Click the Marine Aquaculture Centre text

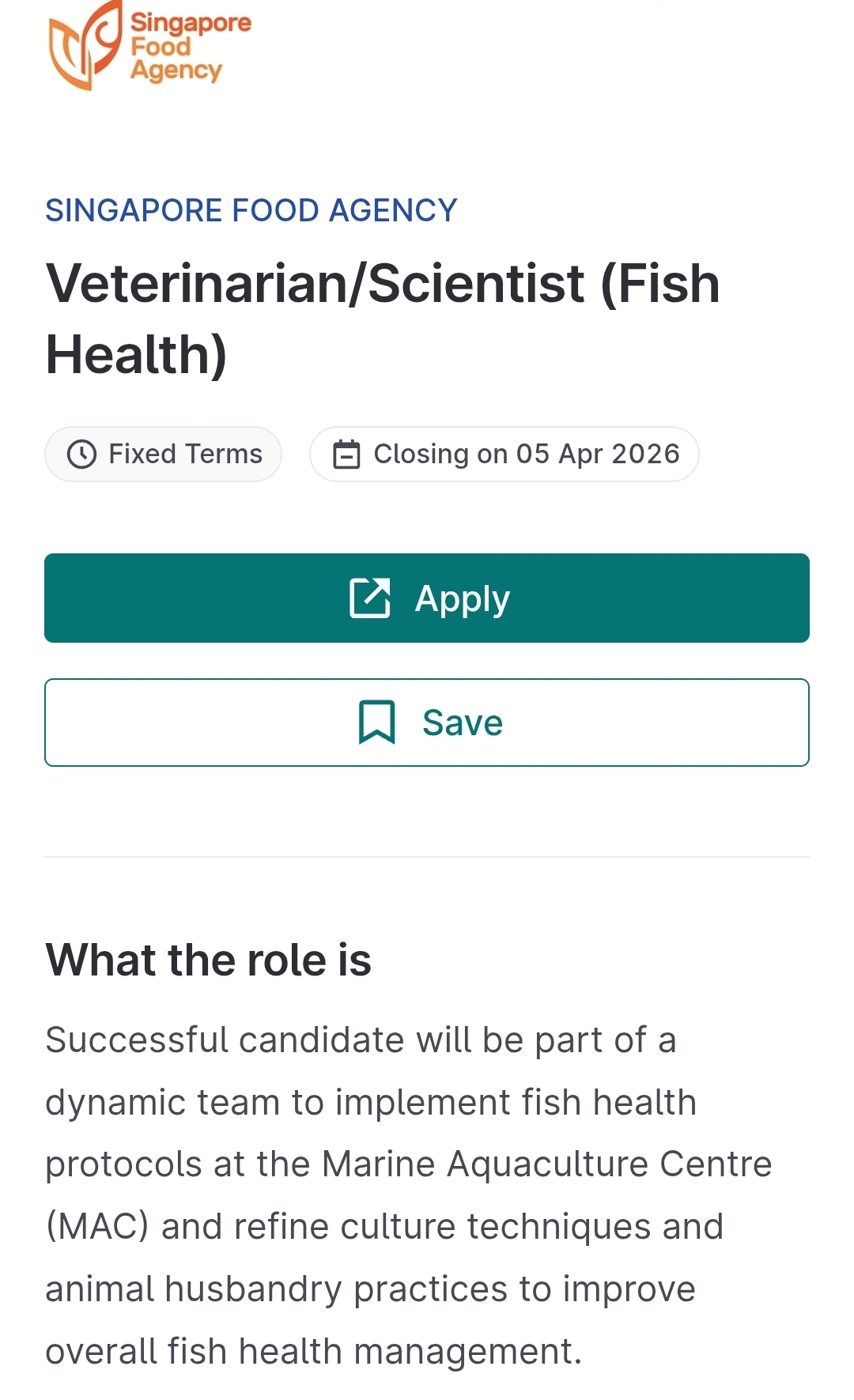[x=546, y=1164]
